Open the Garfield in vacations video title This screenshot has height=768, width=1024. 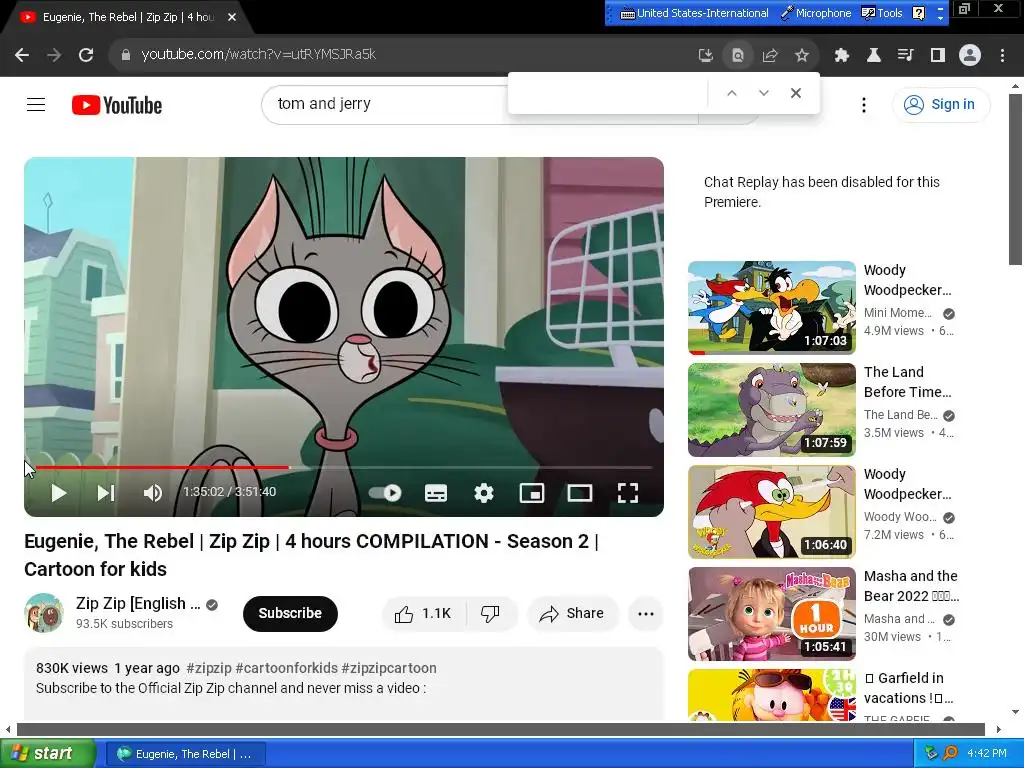pos(909,688)
